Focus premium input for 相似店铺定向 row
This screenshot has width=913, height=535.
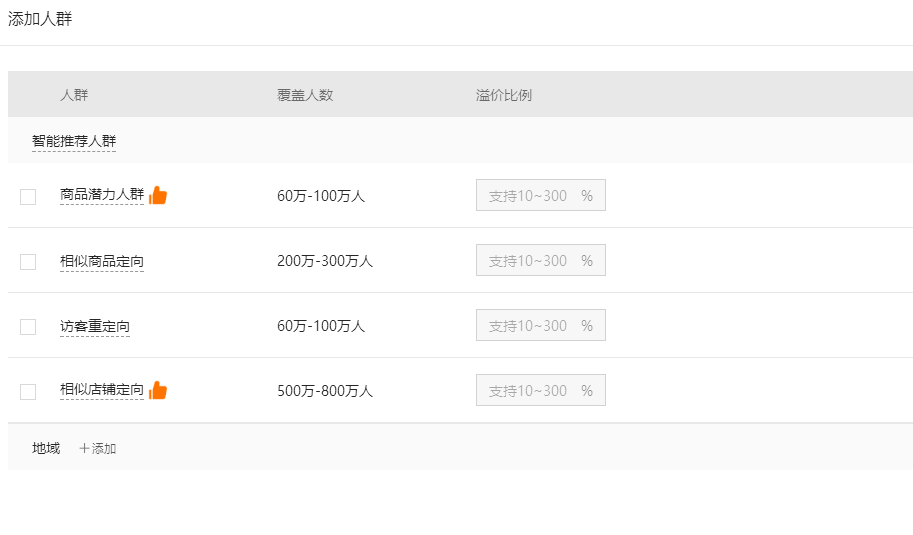pyautogui.click(x=541, y=390)
